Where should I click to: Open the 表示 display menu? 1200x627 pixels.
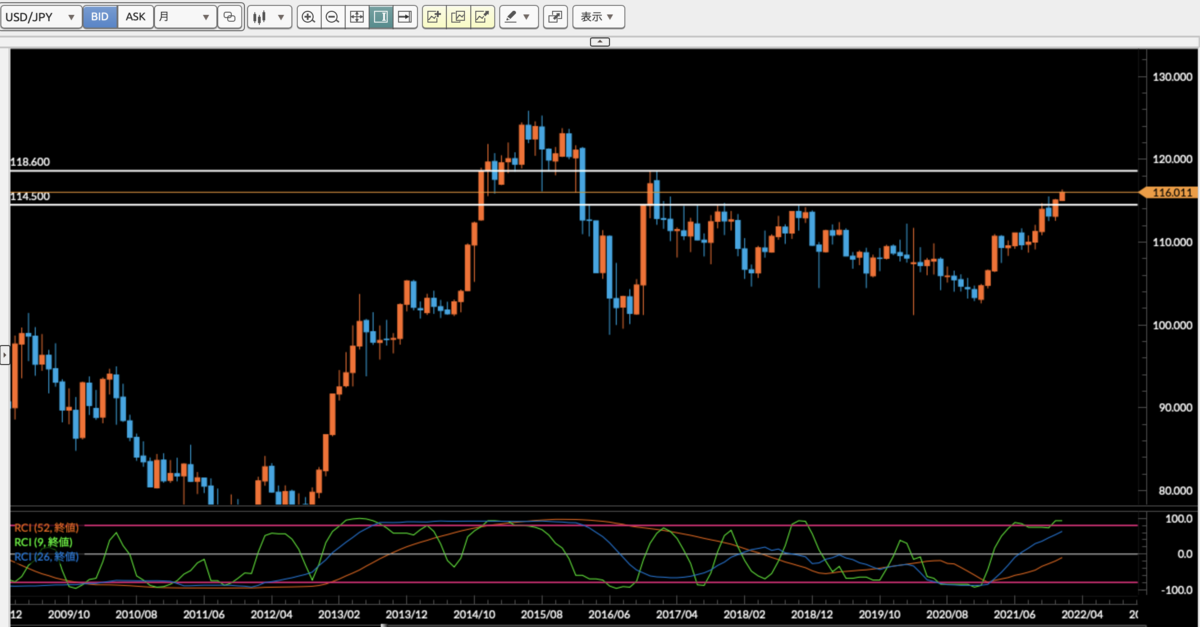(598, 17)
